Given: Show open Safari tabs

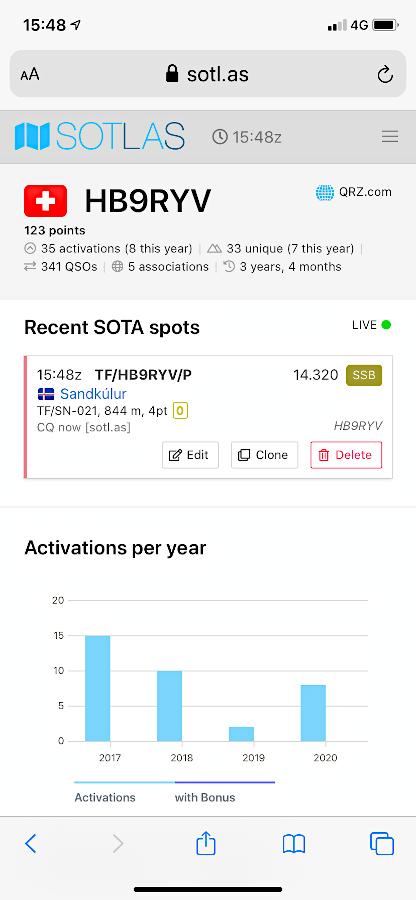Looking at the screenshot, I should point(382,844).
